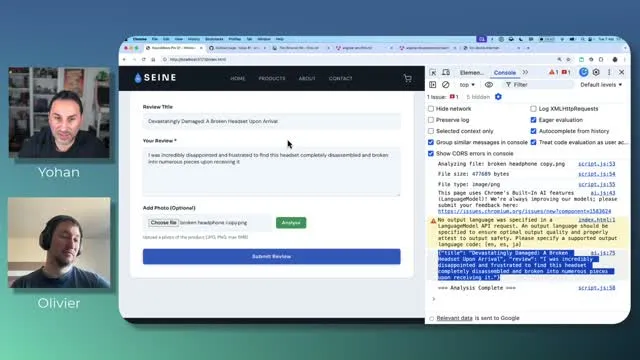
Task: Click the 'Analysis Complete' log line
Action: tap(477, 288)
